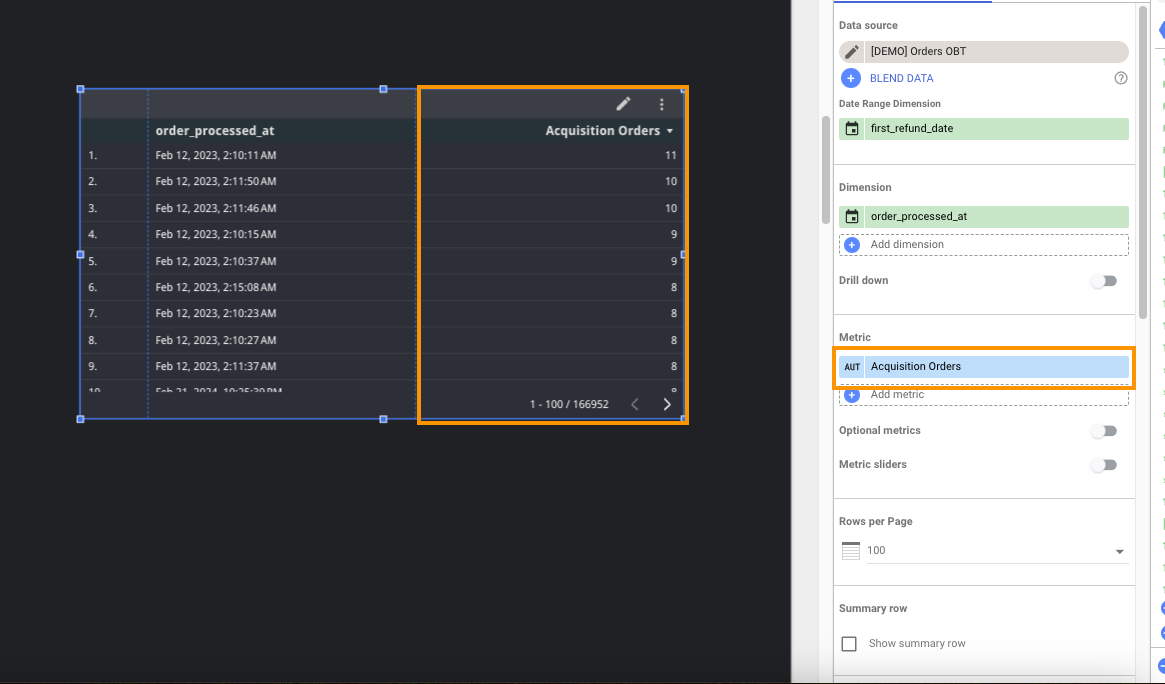Click the edit data source pencil icon
The image size is (1165, 684).
click(x=851, y=51)
